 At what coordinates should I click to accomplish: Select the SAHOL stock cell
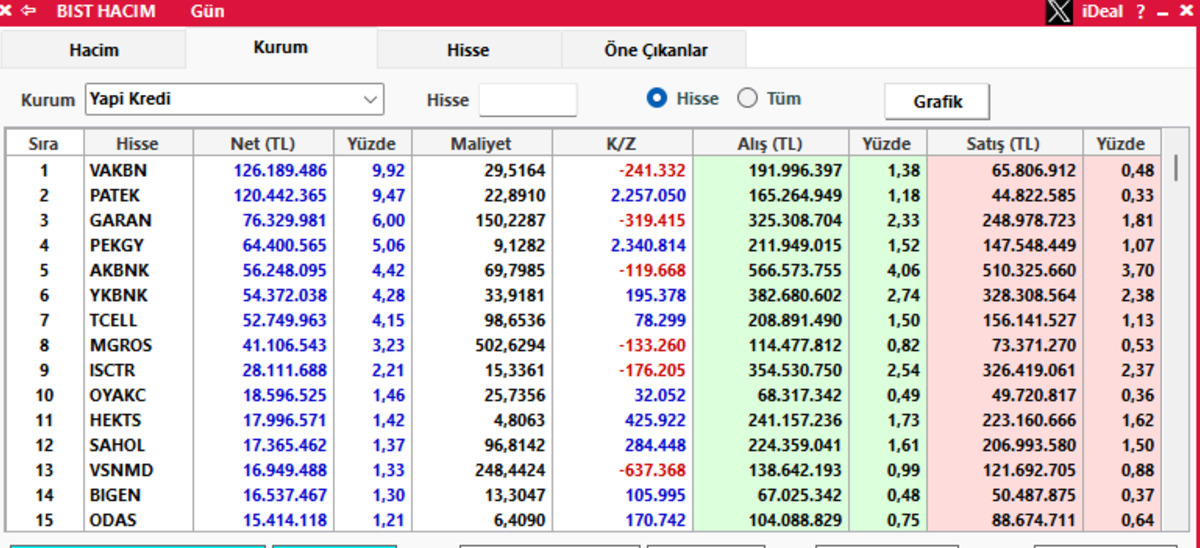pos(139,445)
